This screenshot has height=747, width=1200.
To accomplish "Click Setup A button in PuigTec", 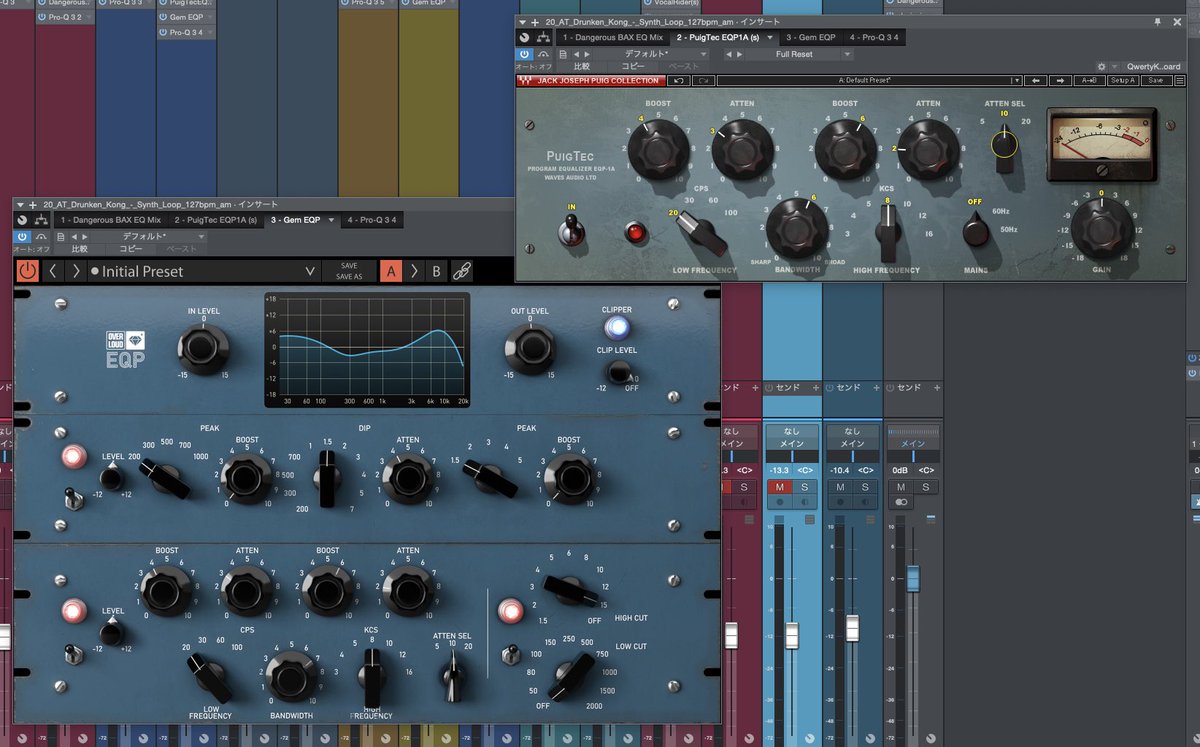I will point(1123,80).
